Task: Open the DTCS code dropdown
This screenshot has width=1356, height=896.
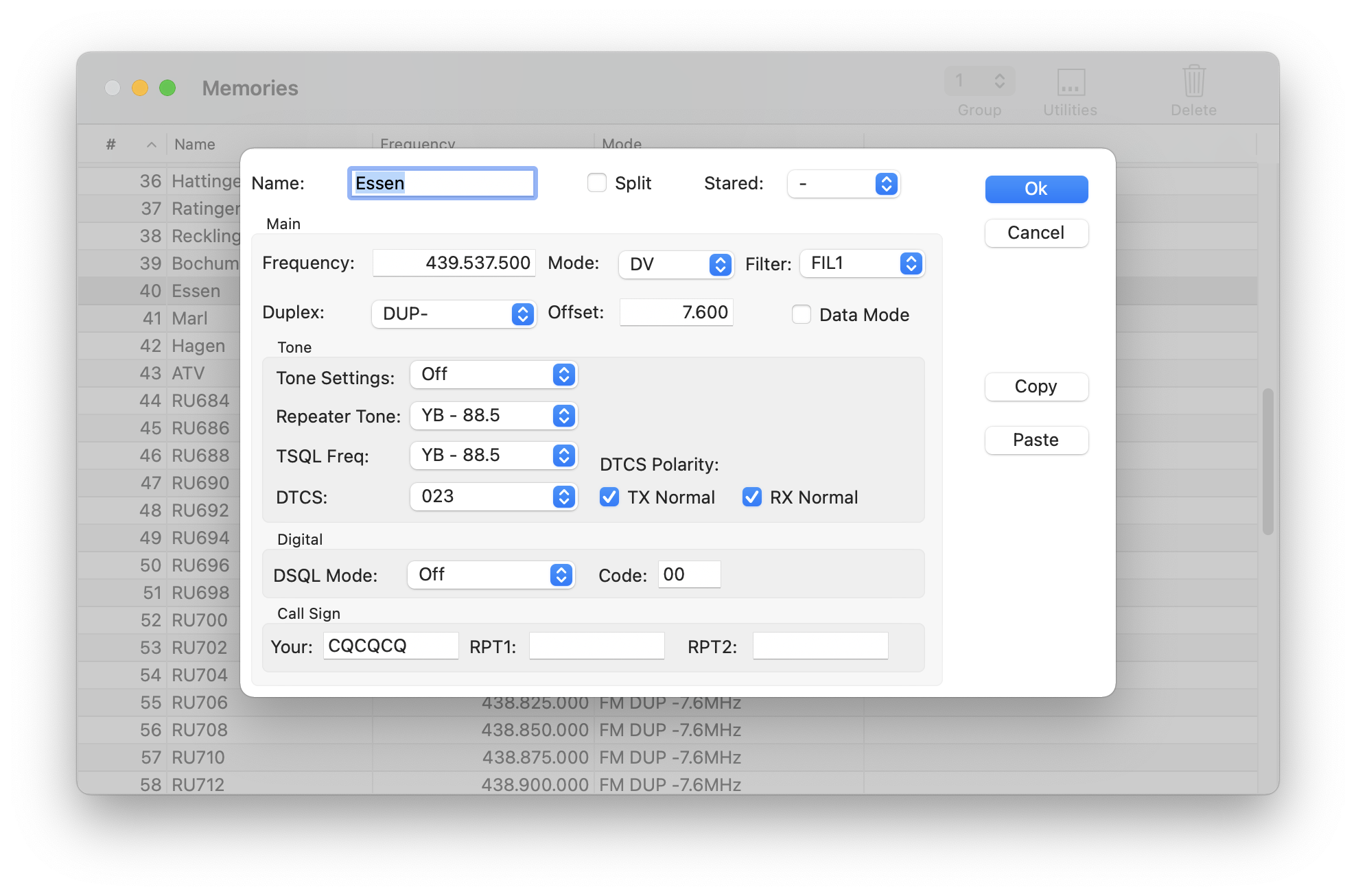Action: pos(493,497)
